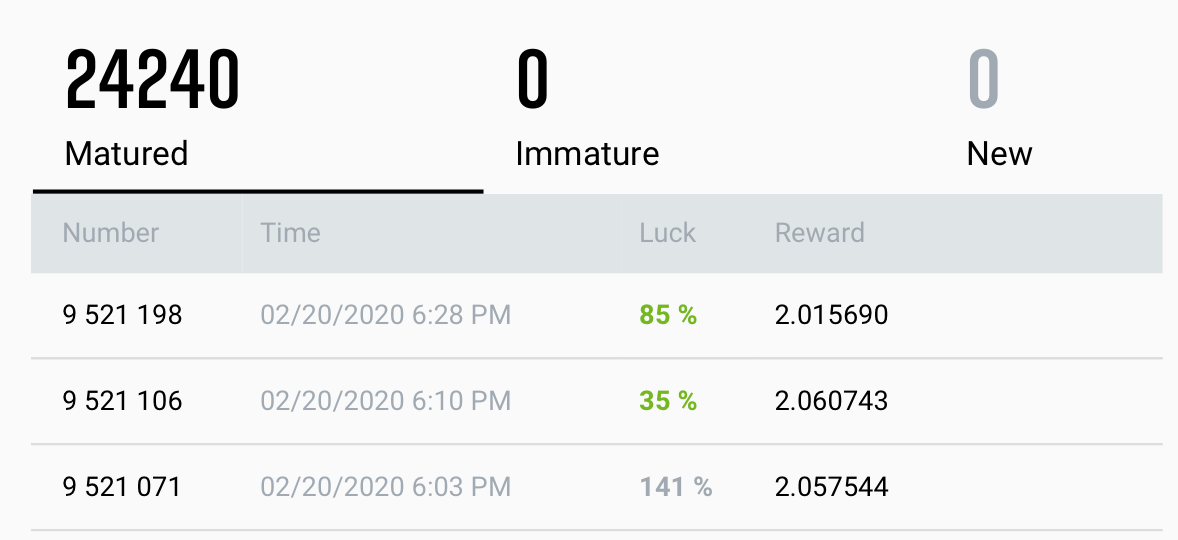The height and width of the screenshot is (540, 1178).
Task: Open block number 9 521 071
Action: pos(122,488)
